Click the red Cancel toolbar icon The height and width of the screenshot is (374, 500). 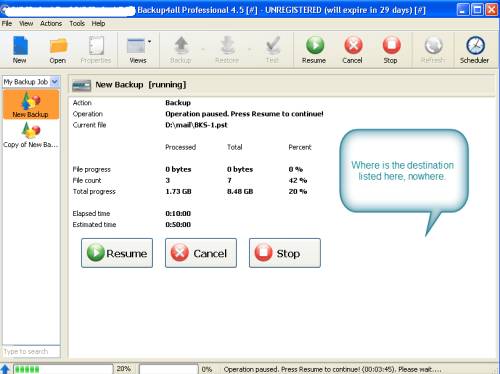[x=353, y=45]
